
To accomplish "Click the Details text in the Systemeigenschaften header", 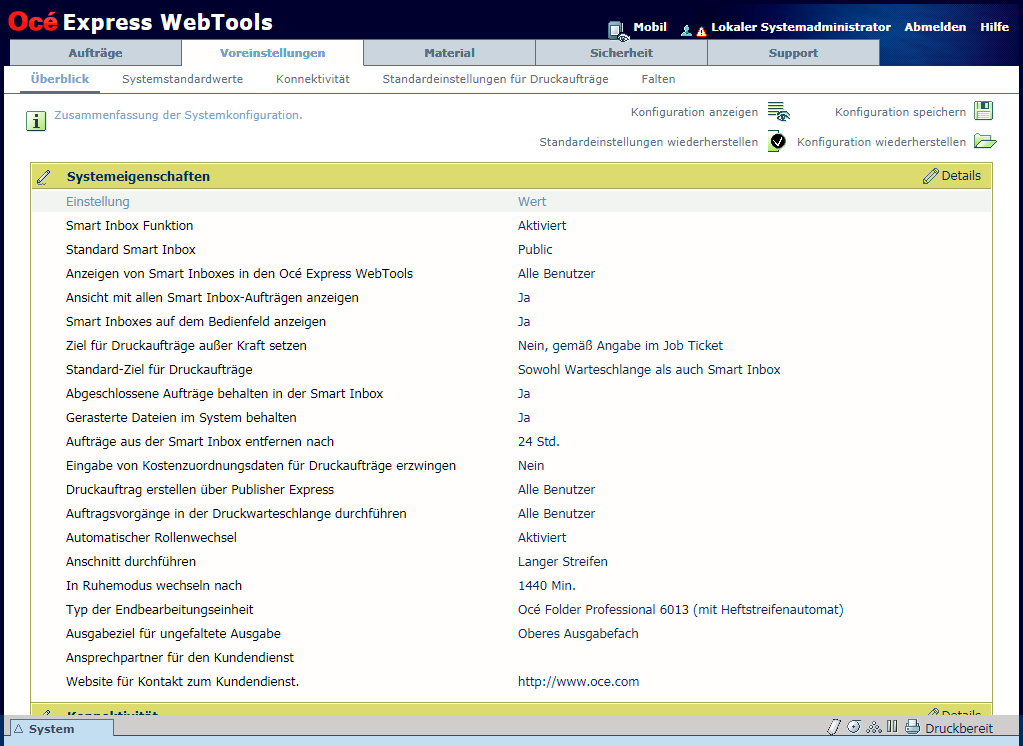I will 961,176.
